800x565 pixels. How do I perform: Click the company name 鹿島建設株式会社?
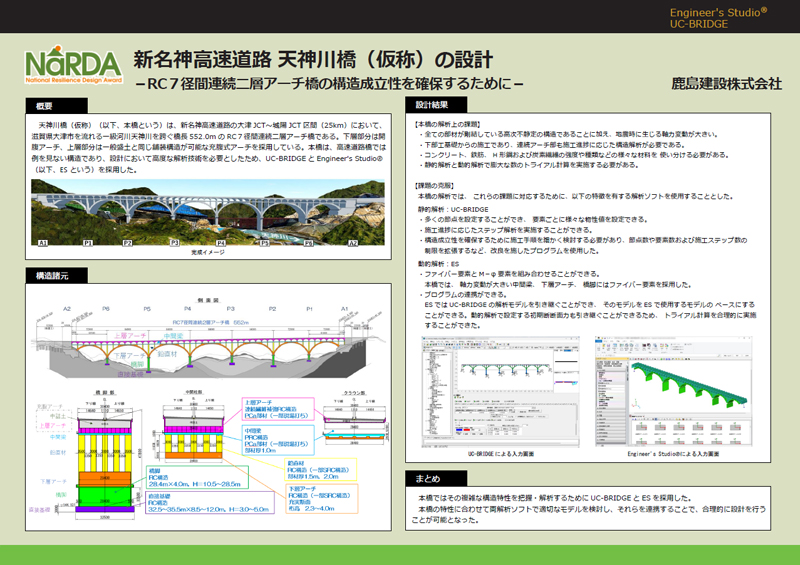tap(726, 84)
